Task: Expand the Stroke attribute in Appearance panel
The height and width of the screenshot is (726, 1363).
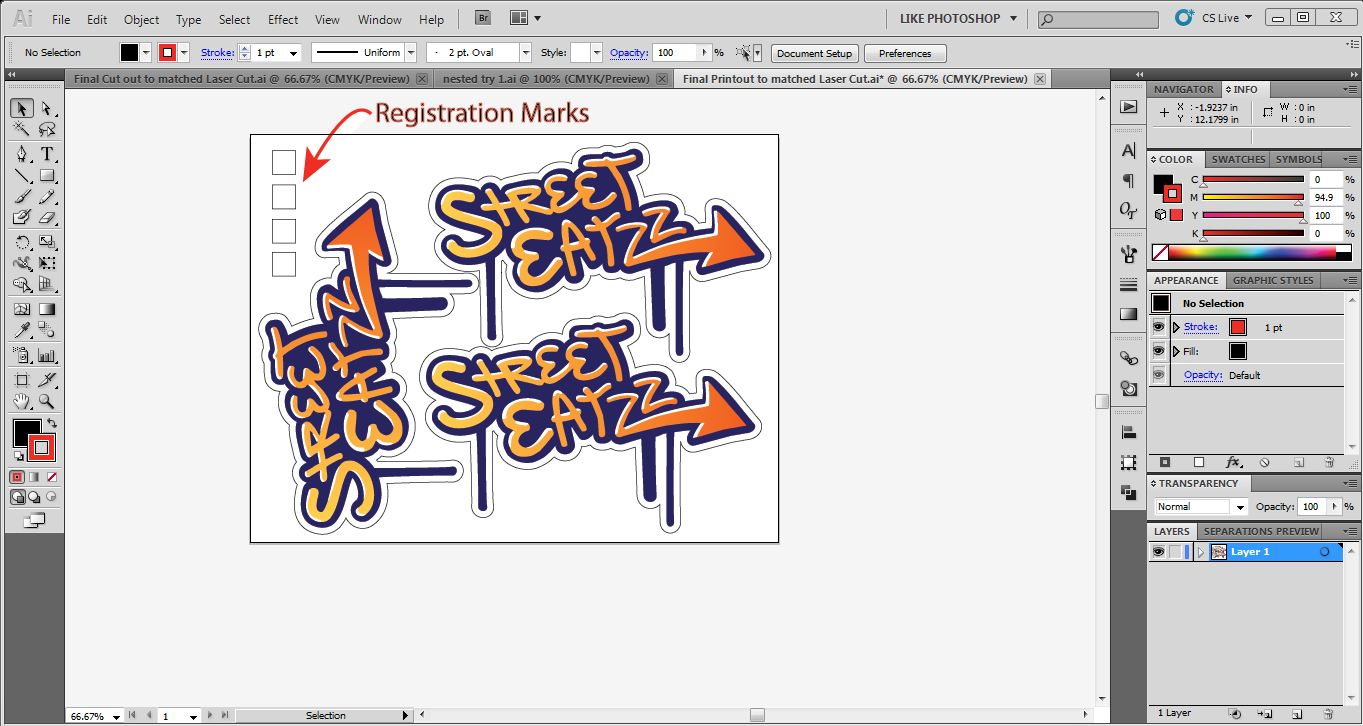Action: (1176, 327)
